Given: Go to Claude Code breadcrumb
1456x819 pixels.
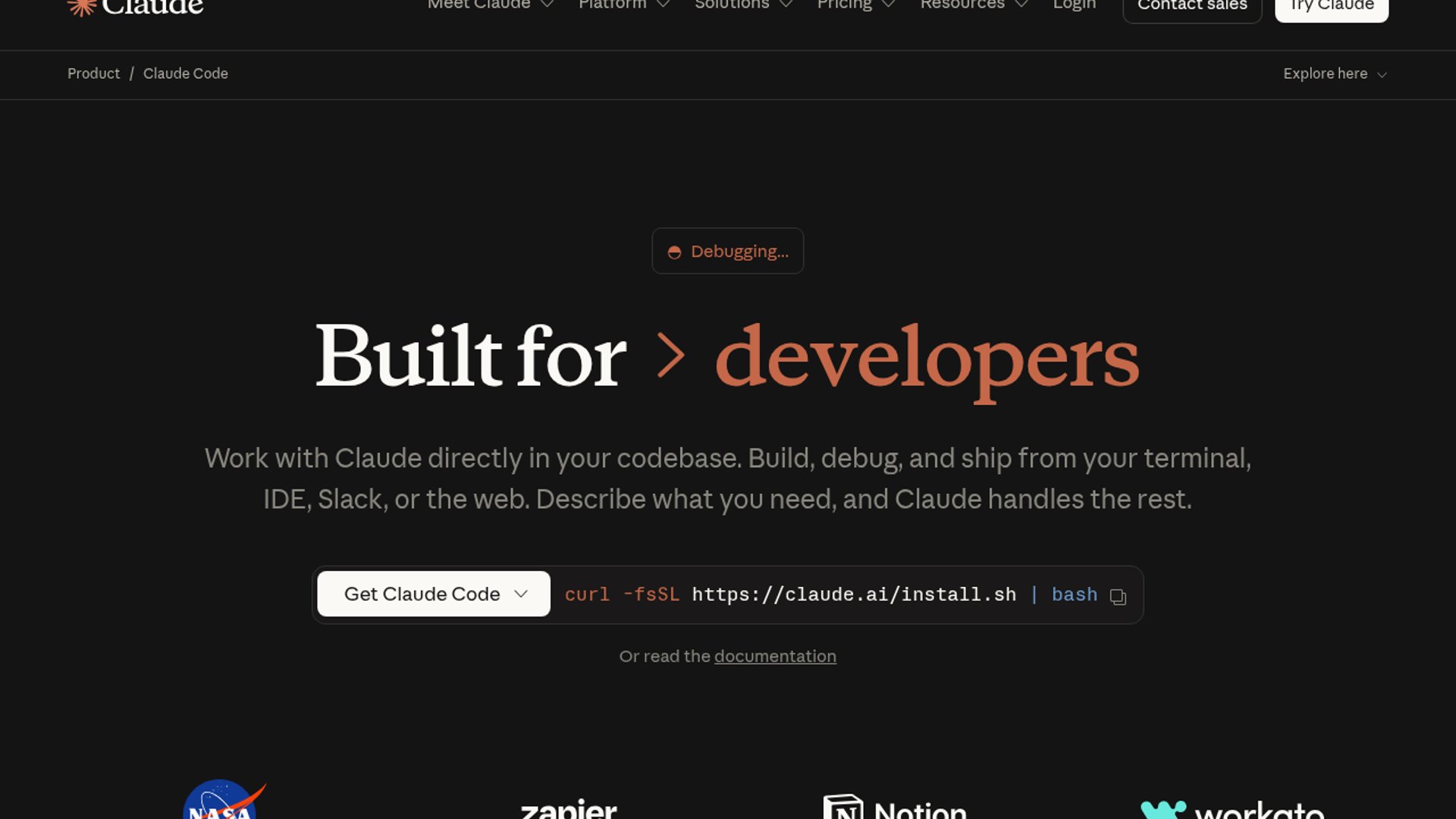Looking at the screenshot, I should click(186, 74).
